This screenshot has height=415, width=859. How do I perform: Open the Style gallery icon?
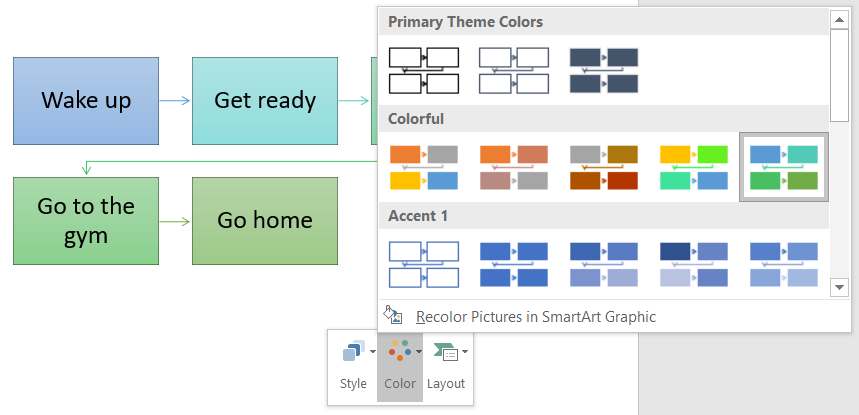click(x=353, y=351)
